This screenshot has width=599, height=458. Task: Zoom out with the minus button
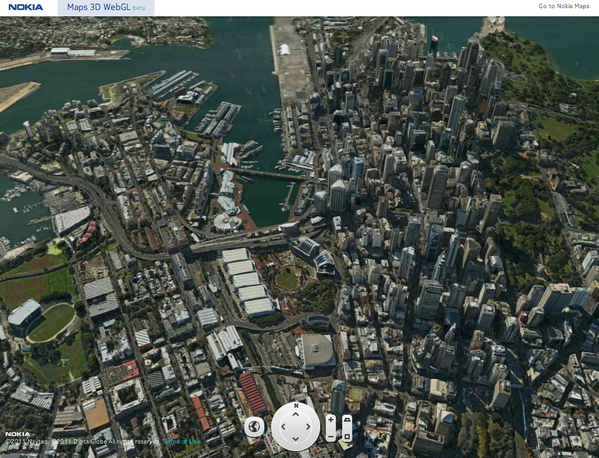pos(331,436)
